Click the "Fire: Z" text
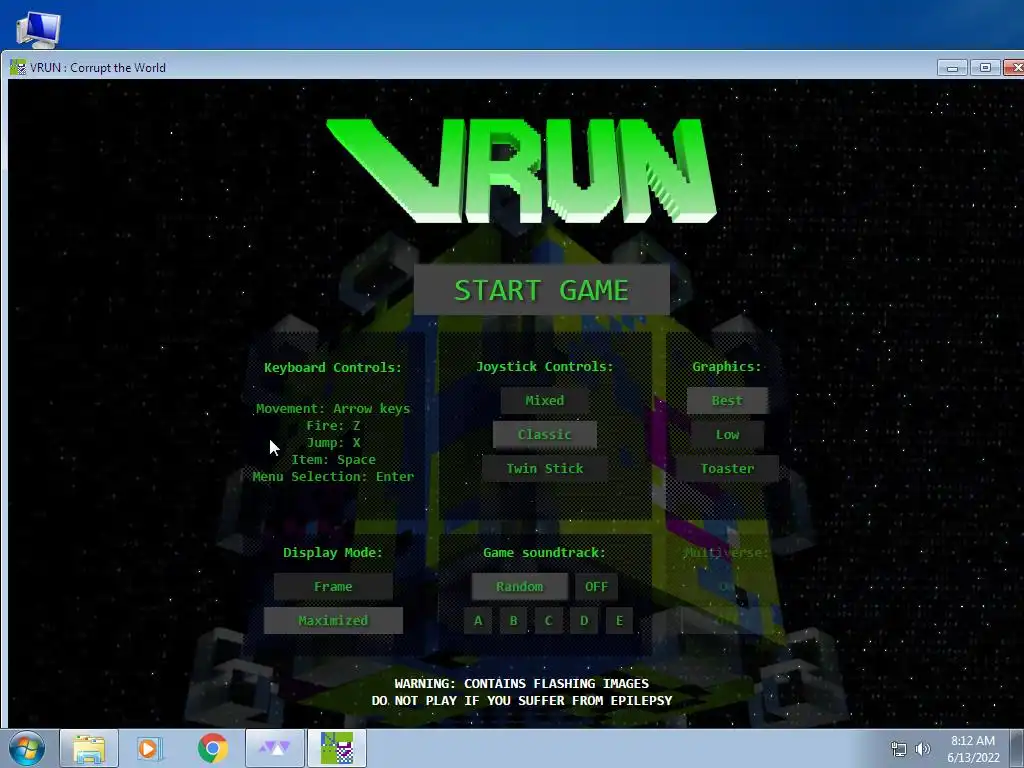The height and width of the screenshot is (768, 1024). pyautogui.click(x=333, y=425)
